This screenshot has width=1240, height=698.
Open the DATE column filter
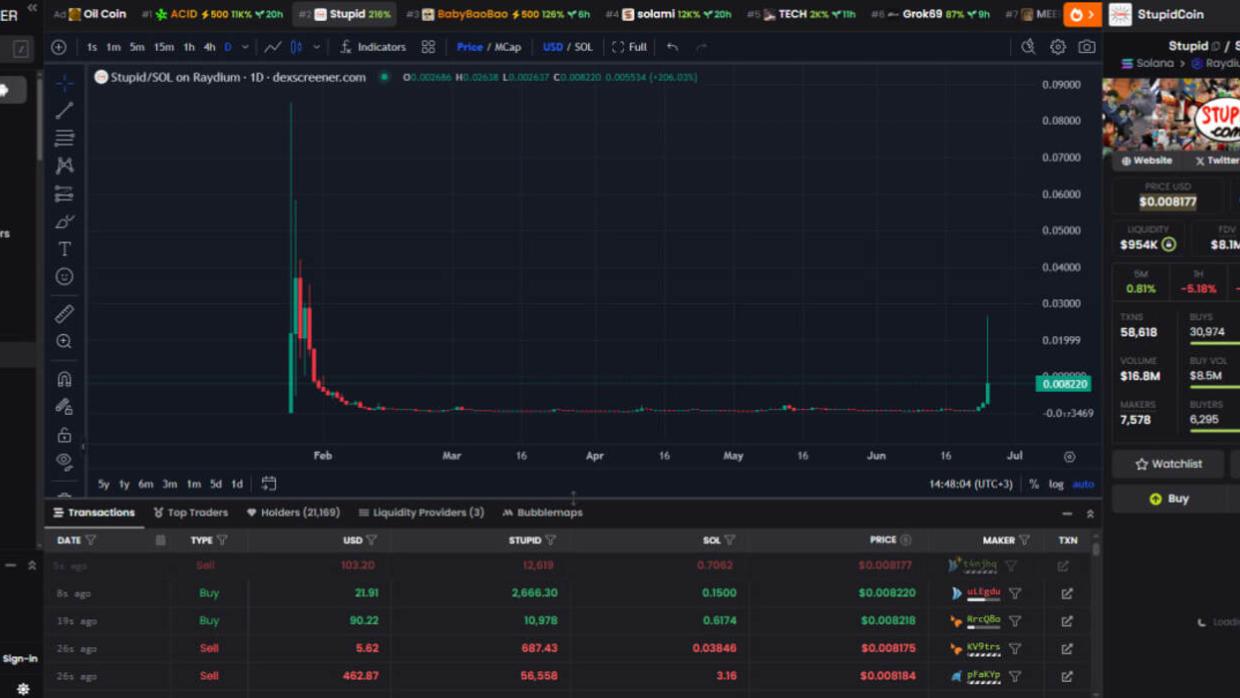click(x=91, y=540)
